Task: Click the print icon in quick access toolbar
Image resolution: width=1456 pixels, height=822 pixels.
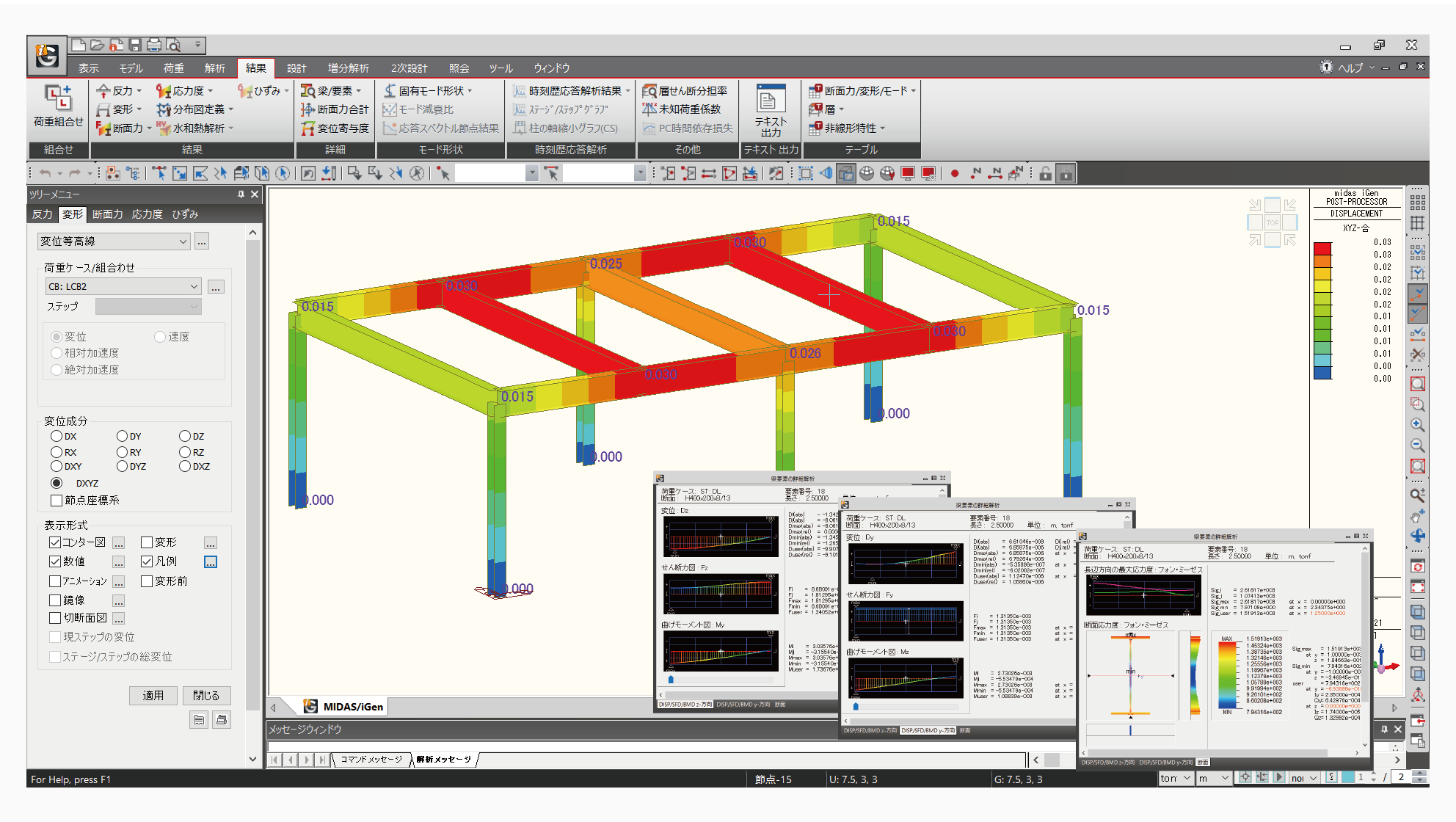Action: click(x=154, y=46)
